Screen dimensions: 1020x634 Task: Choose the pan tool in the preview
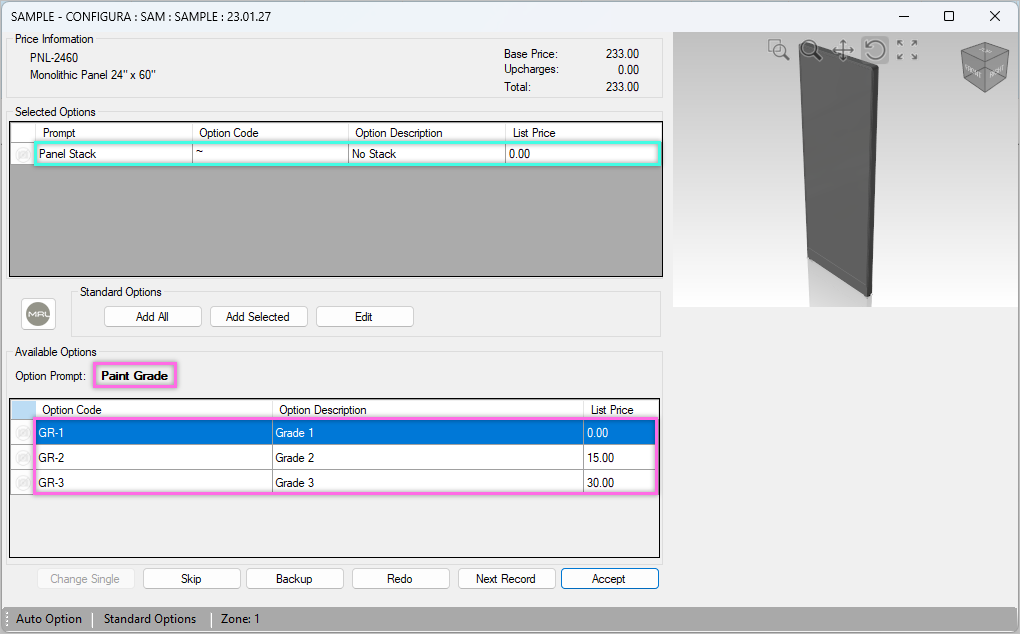click(x=843, y=50)
